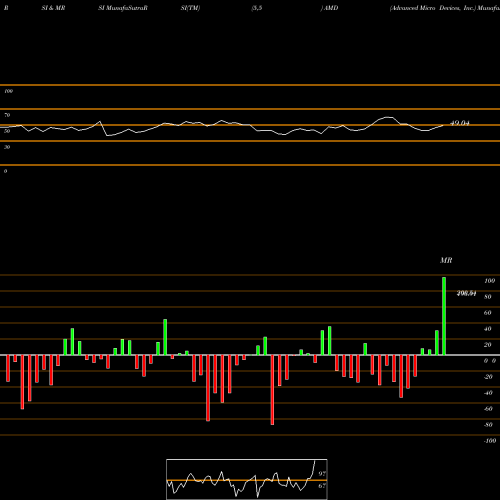
Task: Click the RSI axis label 100
Action: pos(8,91)
